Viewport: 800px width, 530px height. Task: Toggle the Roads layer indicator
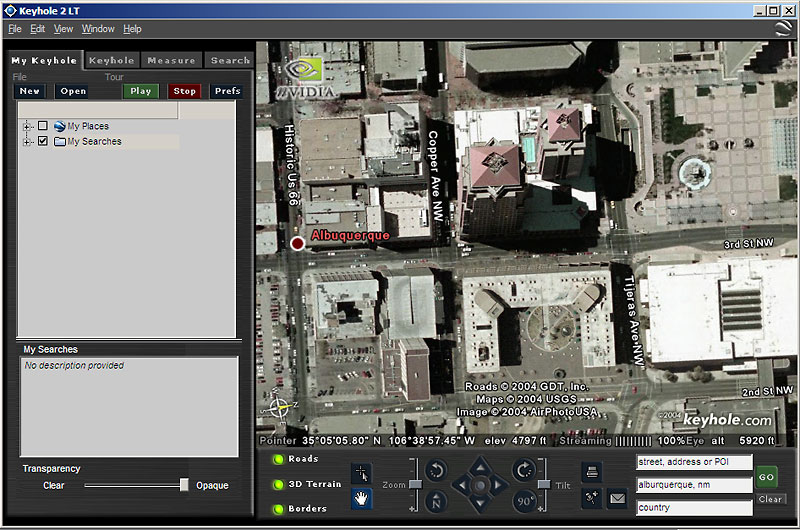tap(278, 460)
